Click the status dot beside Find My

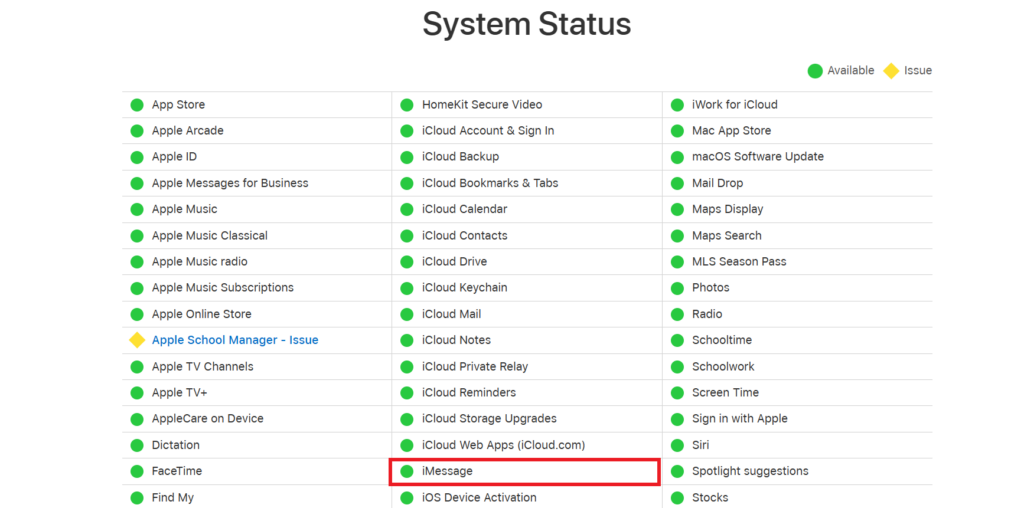tap(136, 498)
